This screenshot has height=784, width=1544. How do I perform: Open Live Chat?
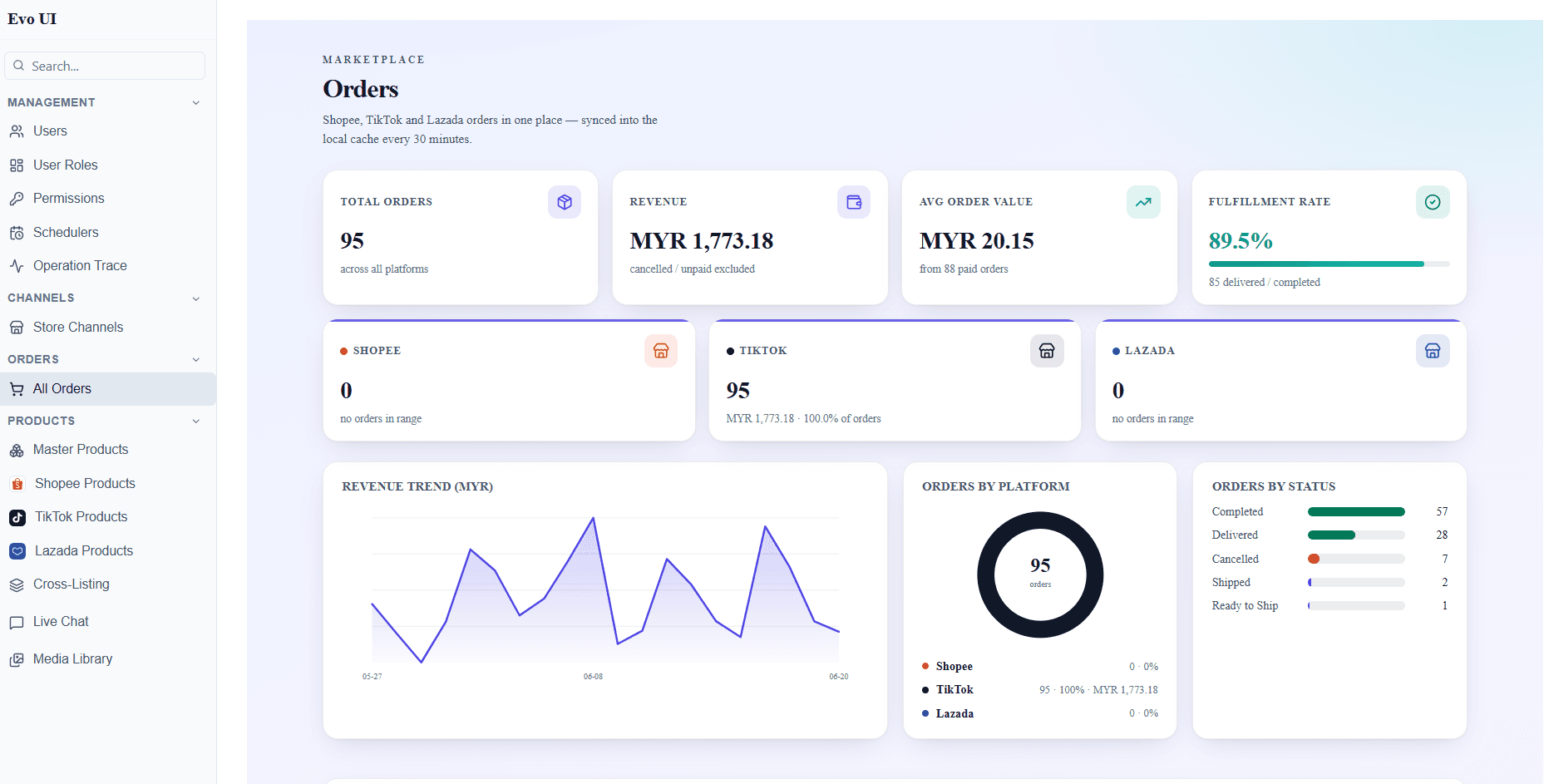108,622
